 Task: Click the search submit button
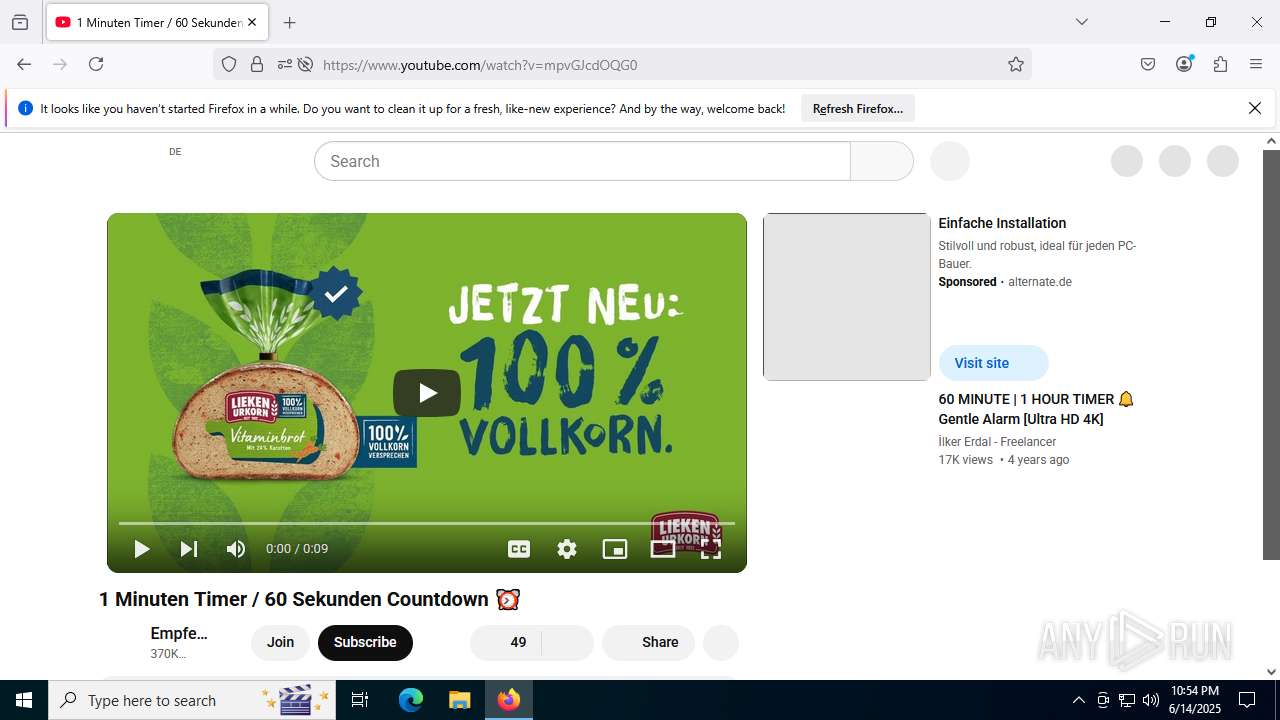click(882, 161)
